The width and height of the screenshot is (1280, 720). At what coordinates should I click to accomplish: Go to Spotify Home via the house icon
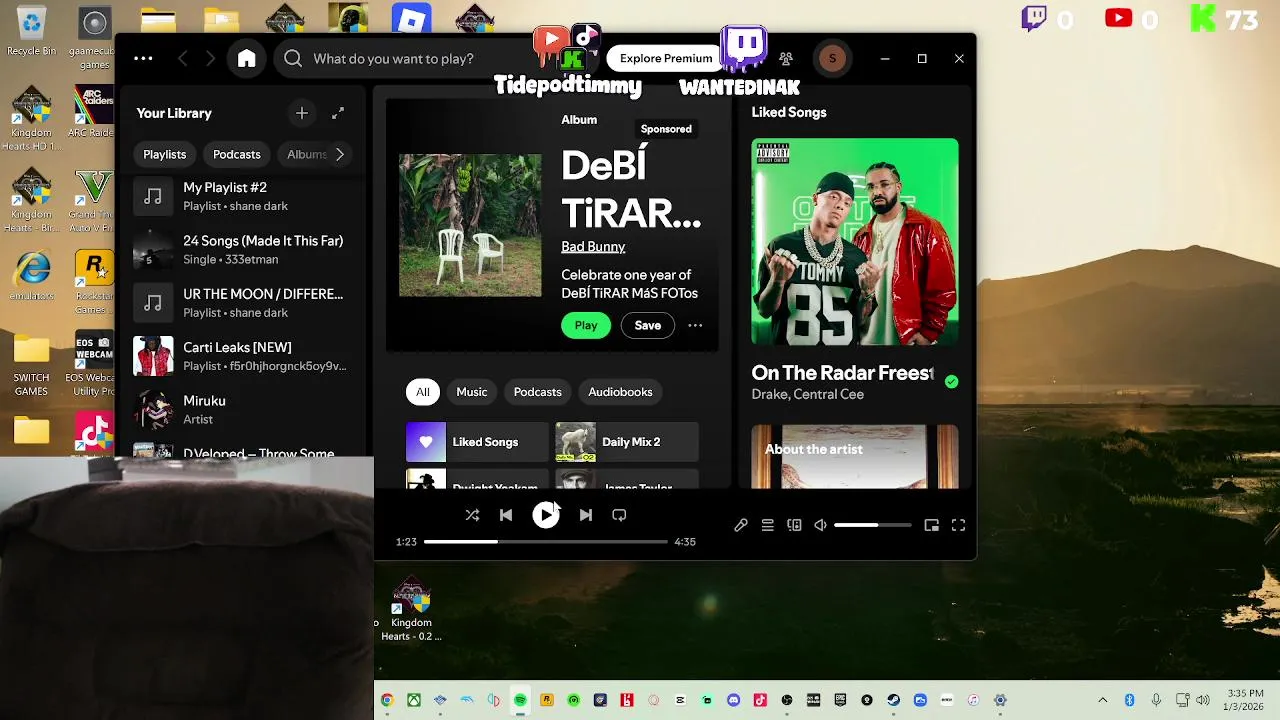[246, 59]
